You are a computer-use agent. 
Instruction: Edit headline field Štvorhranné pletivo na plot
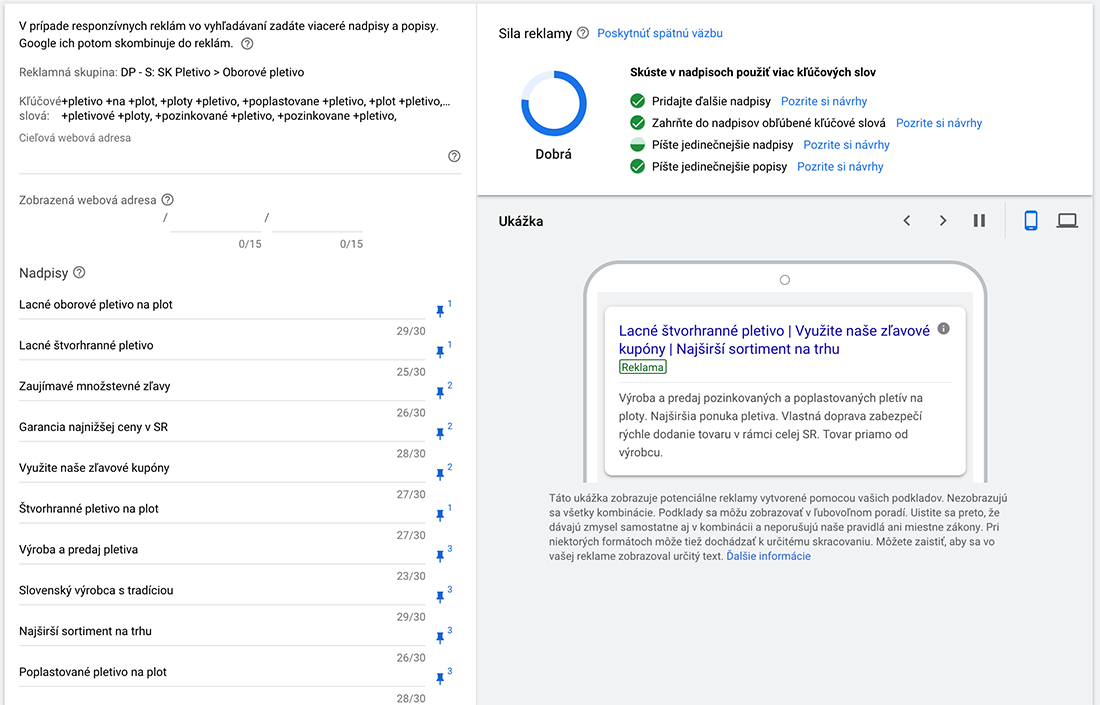point(222,509)
